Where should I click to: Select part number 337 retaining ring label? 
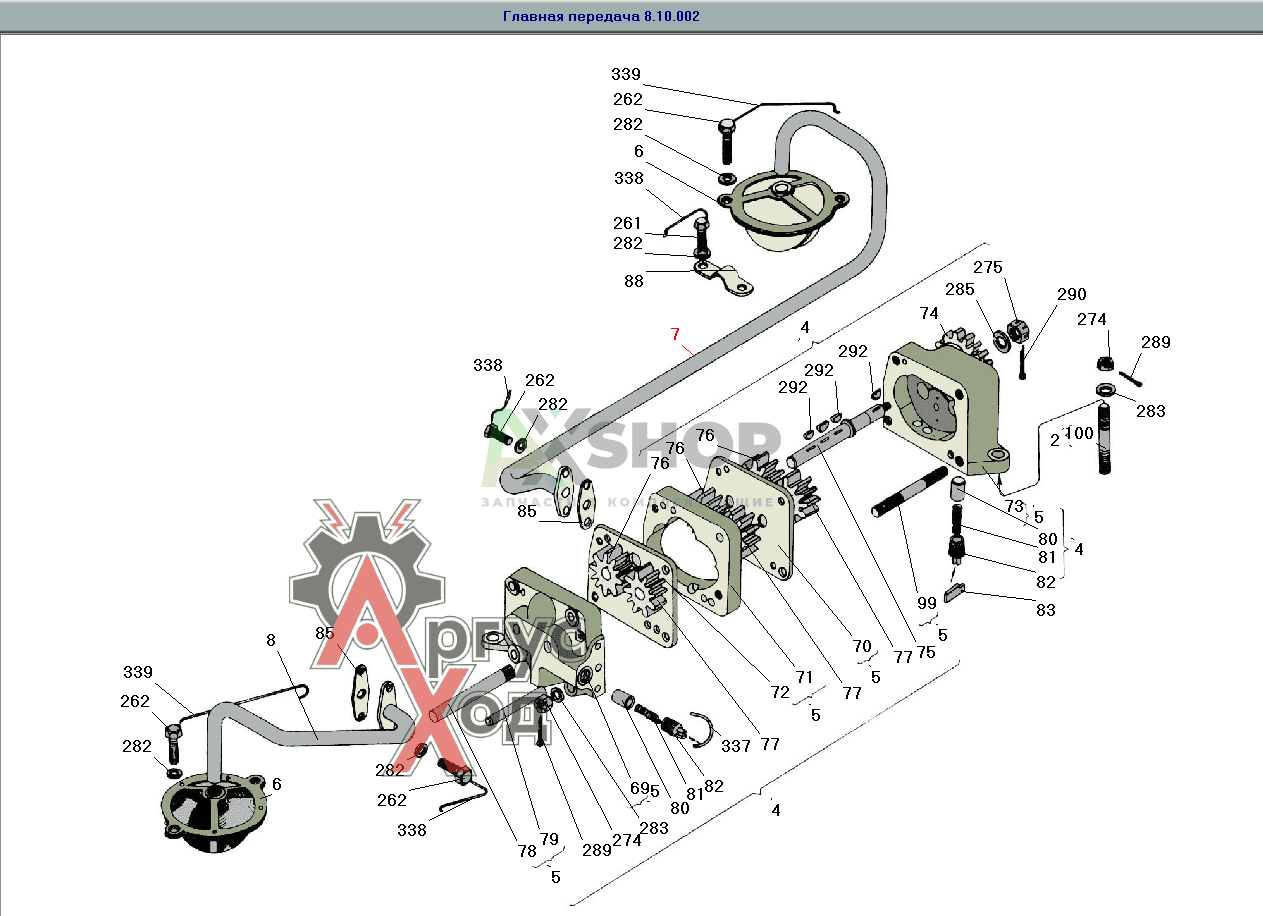point(735,745)
